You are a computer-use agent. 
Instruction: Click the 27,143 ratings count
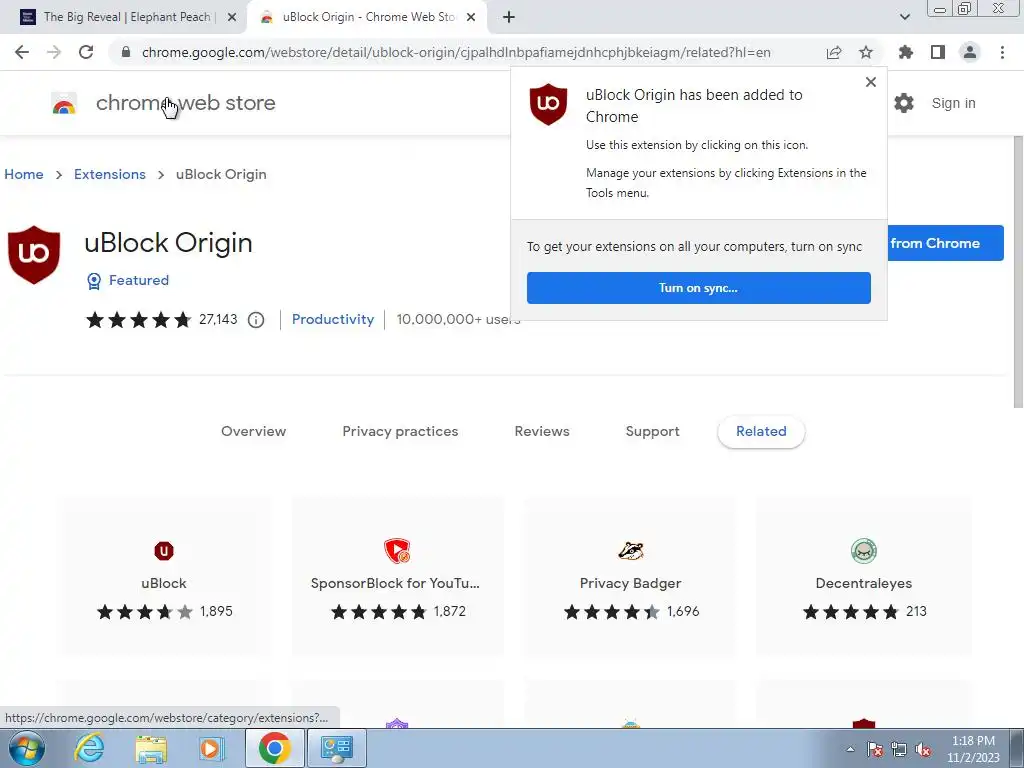218,319
